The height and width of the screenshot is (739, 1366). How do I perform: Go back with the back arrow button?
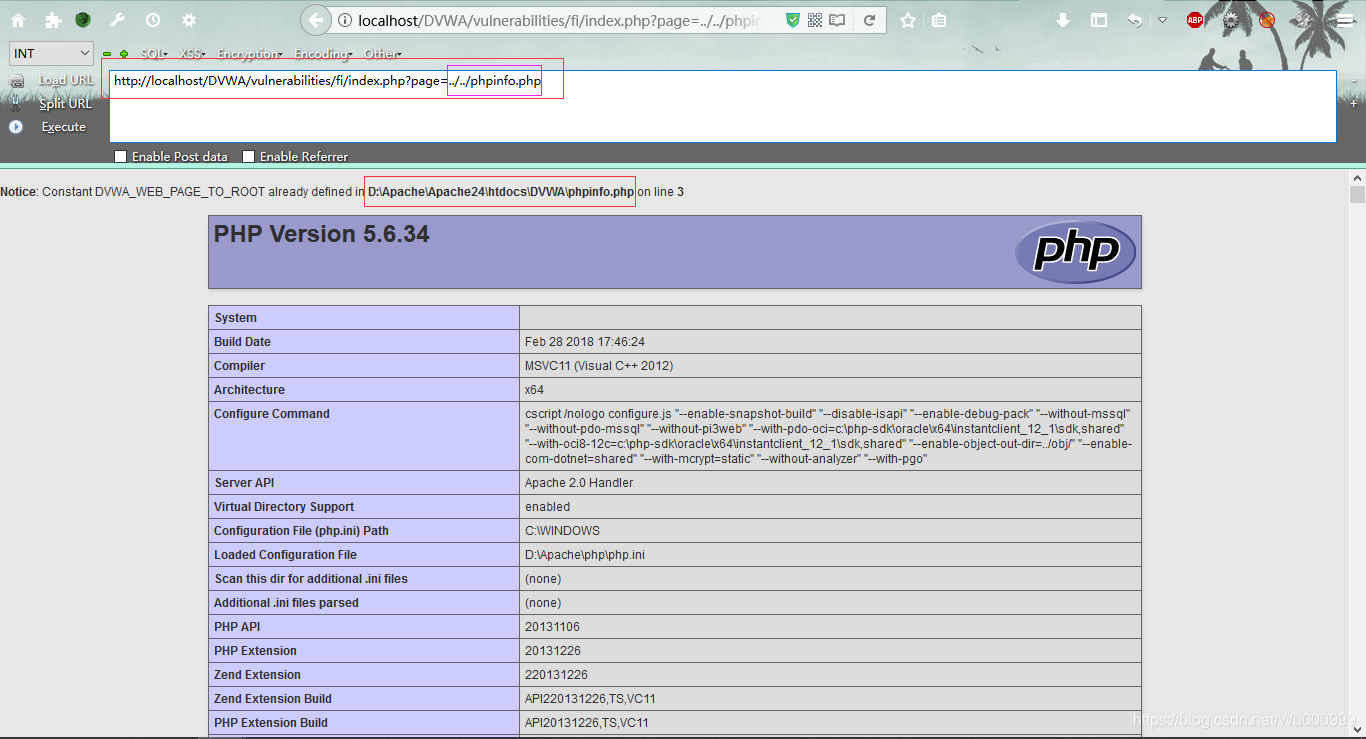[x=316, y=20]
